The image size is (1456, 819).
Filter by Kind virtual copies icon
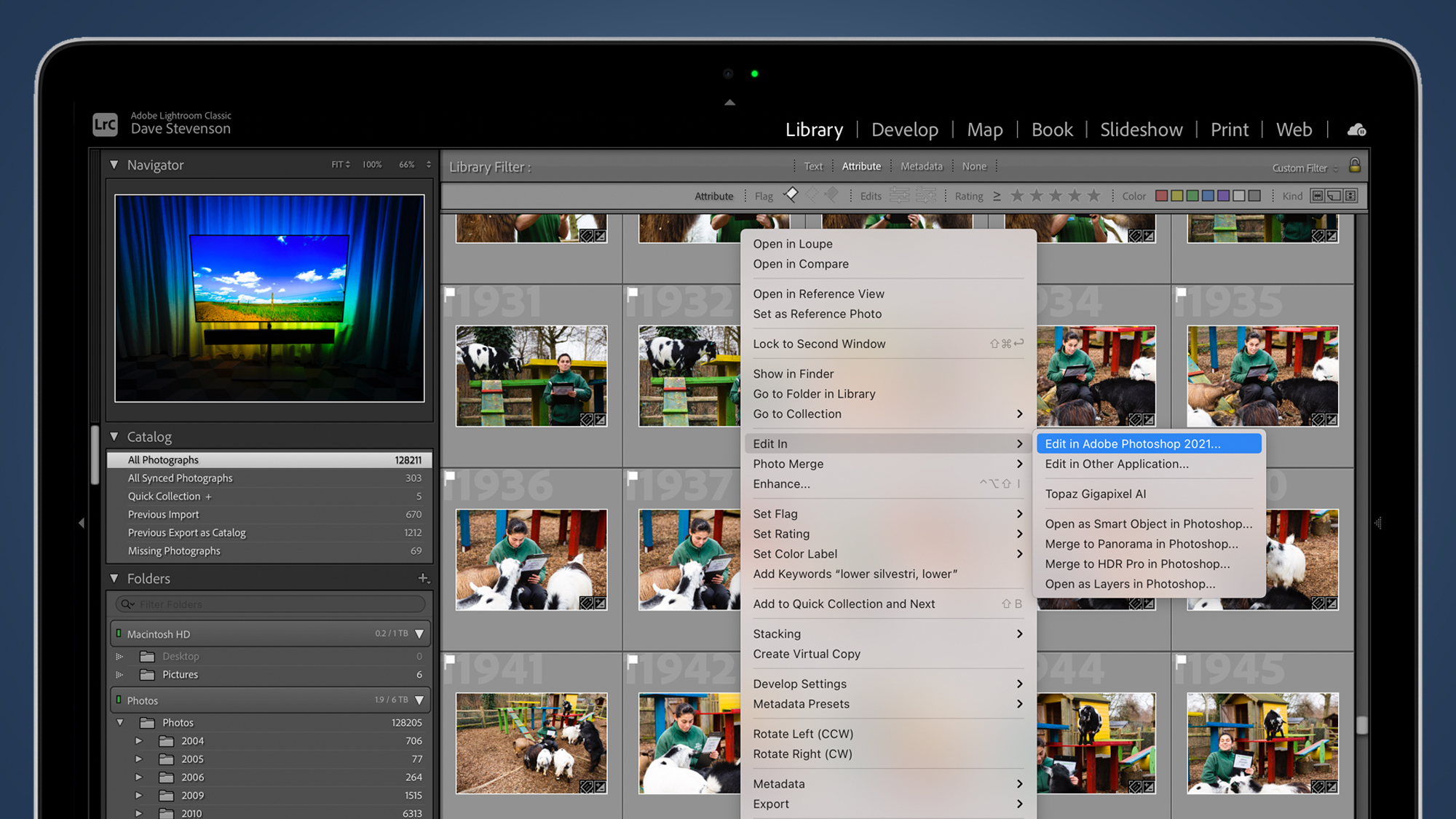[1334, 196]
